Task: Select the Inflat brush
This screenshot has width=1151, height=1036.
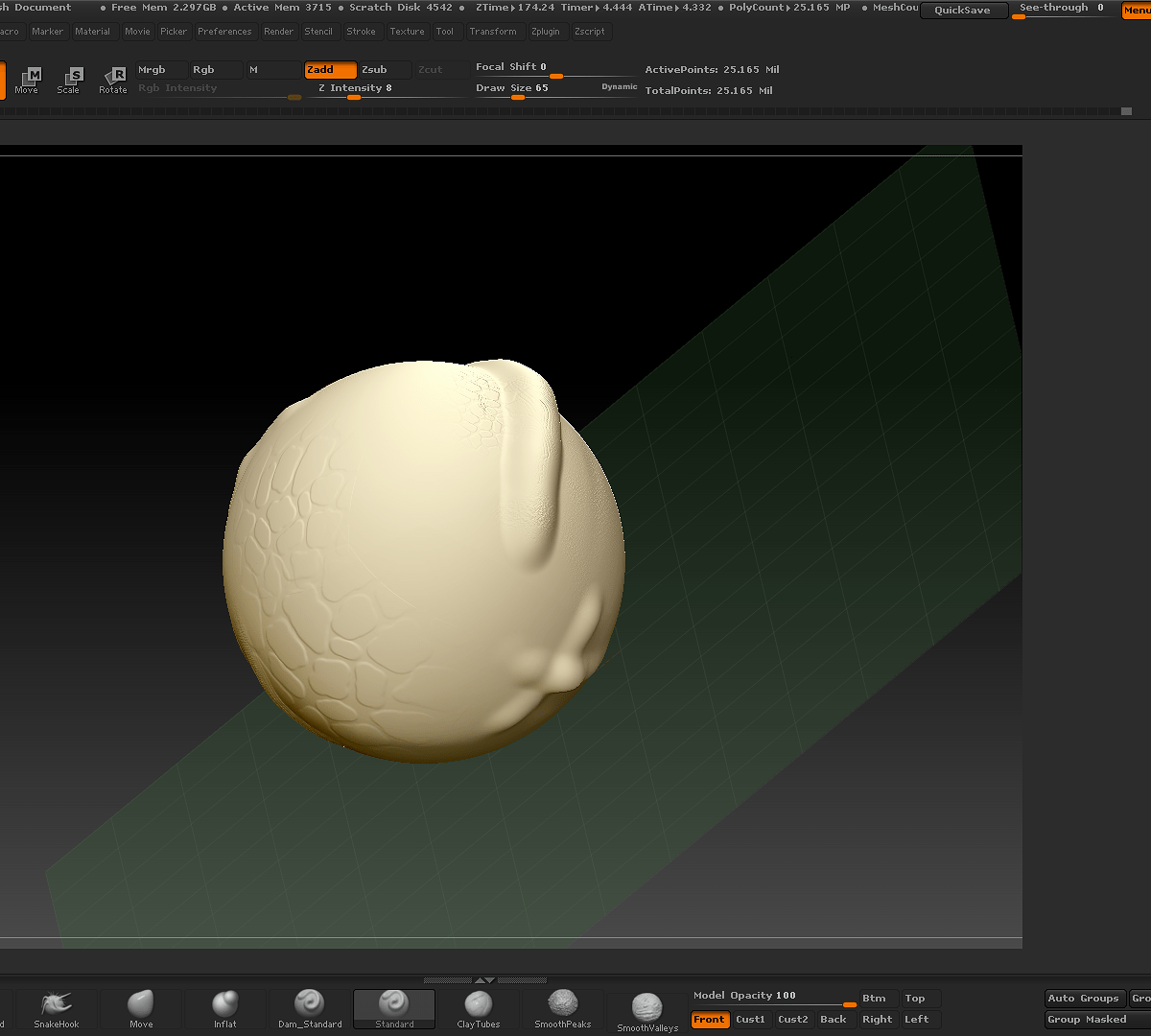Action: [x=225, y=1009]
